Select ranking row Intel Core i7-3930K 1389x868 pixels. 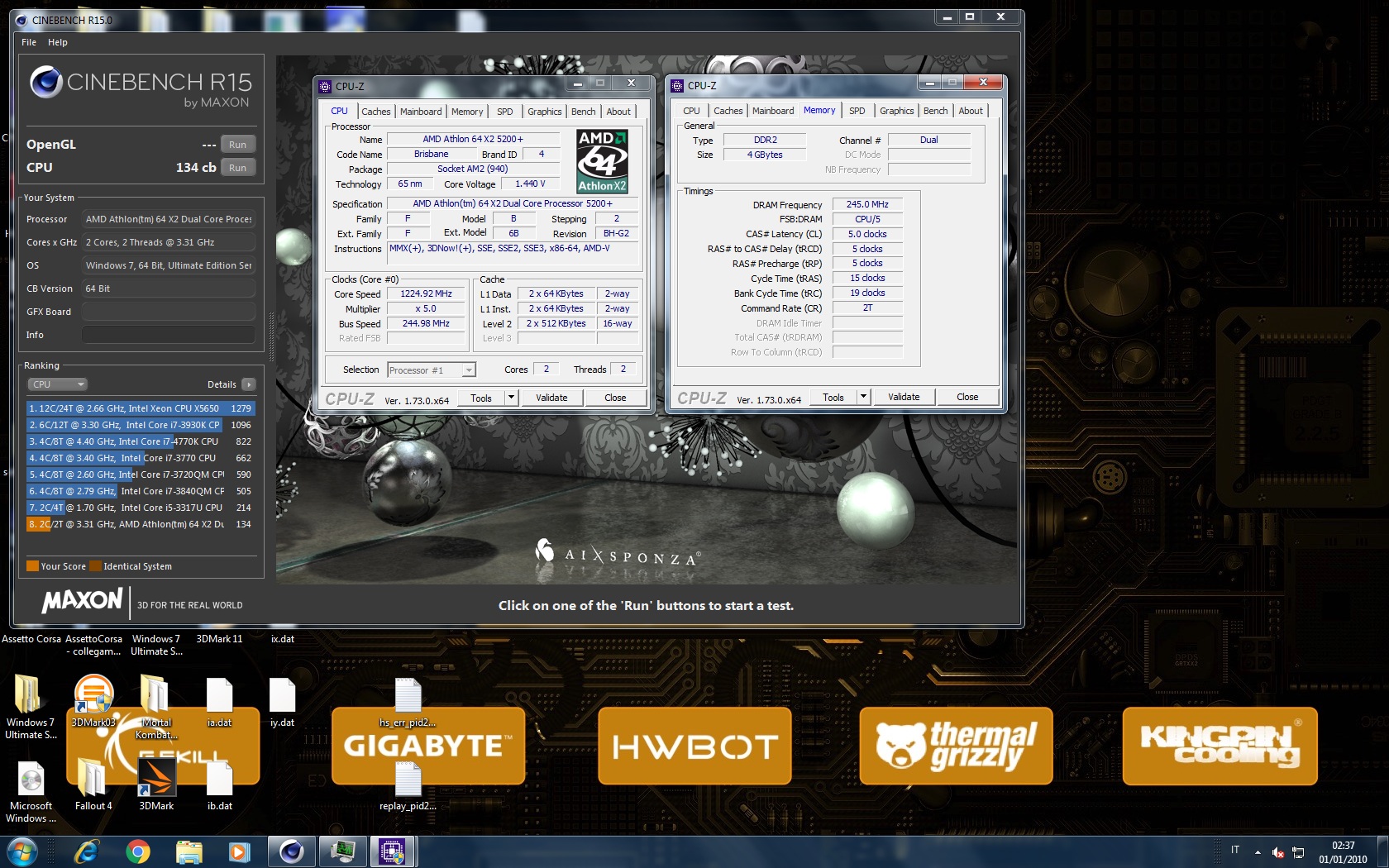[x=141, y=425]
